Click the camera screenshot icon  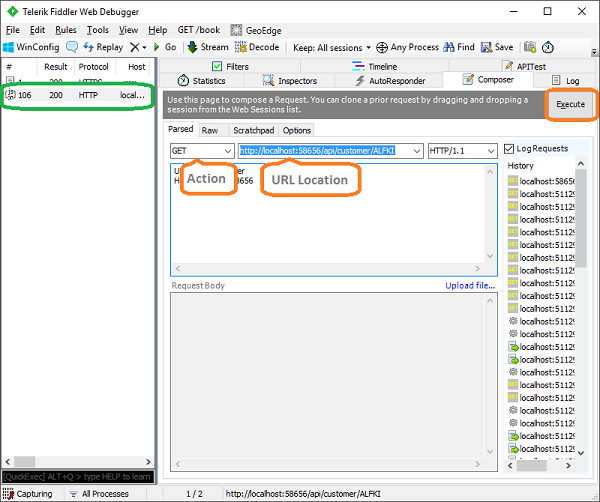[530, 47]
